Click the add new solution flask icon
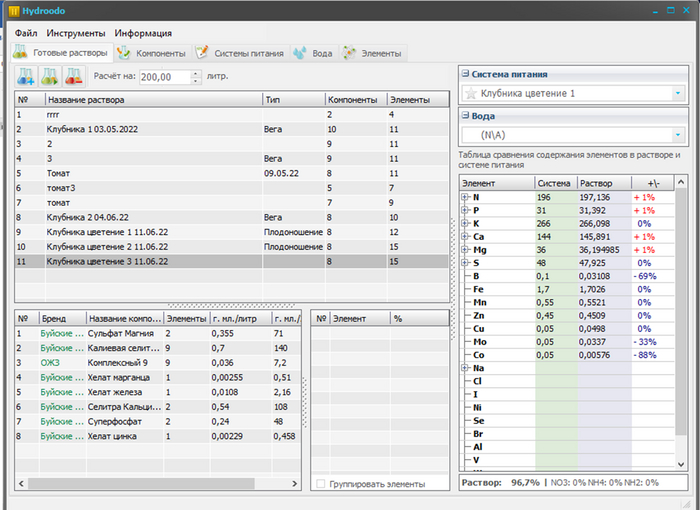Screen dimensions: 700x510 pos(26,76)
